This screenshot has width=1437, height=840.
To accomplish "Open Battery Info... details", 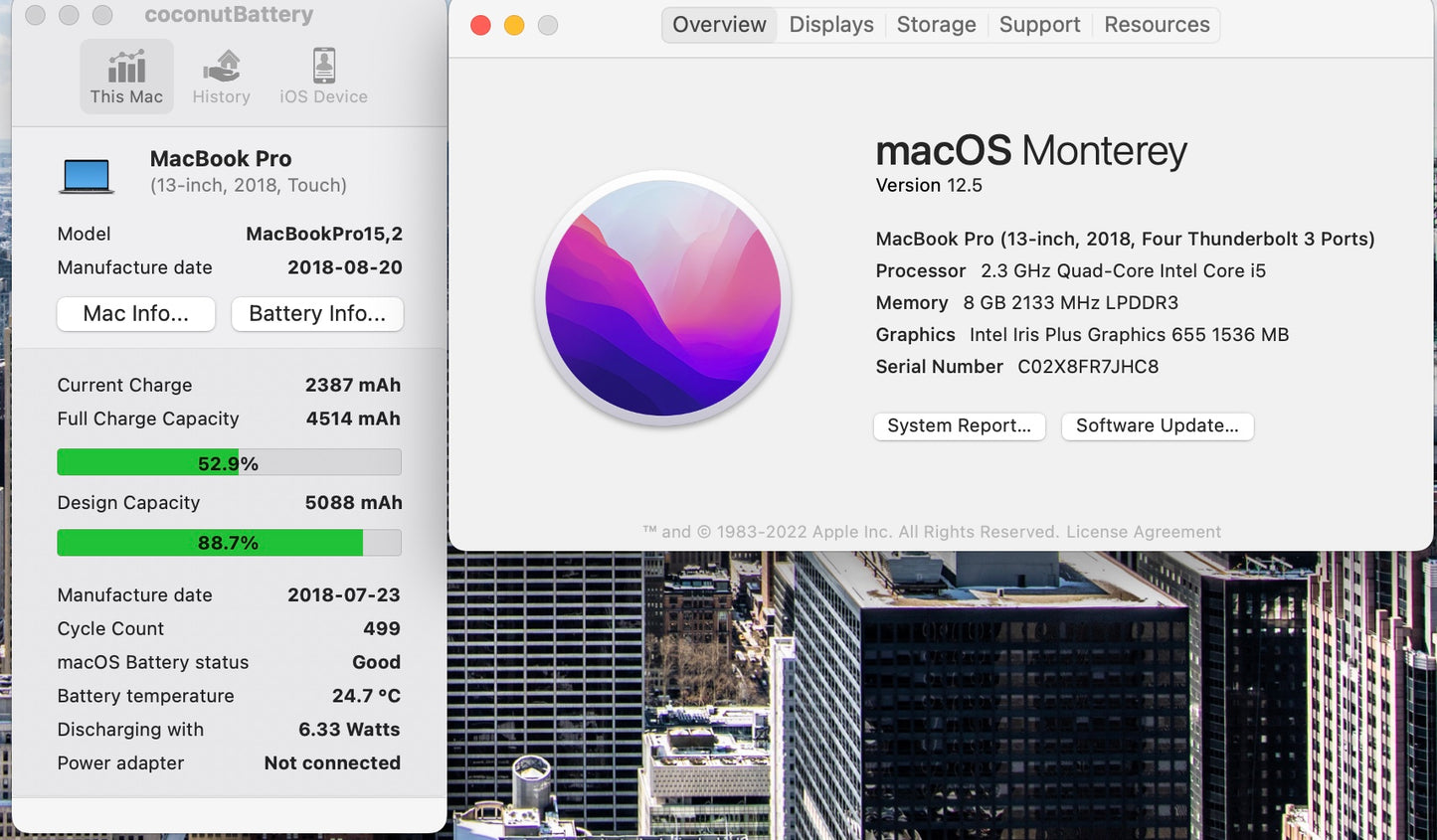I will pos(317,314).
